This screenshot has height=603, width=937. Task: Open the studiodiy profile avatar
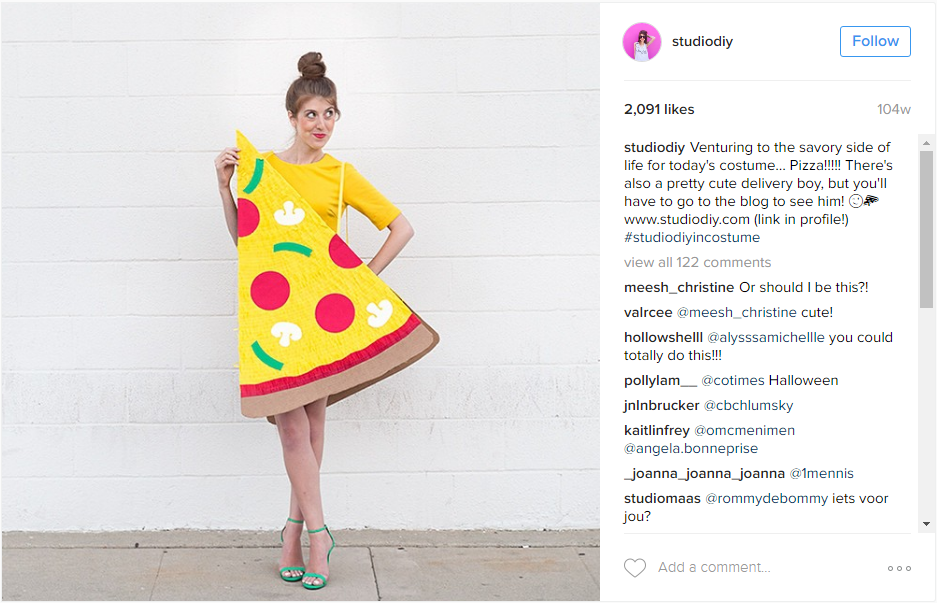[x=642, y=42]
